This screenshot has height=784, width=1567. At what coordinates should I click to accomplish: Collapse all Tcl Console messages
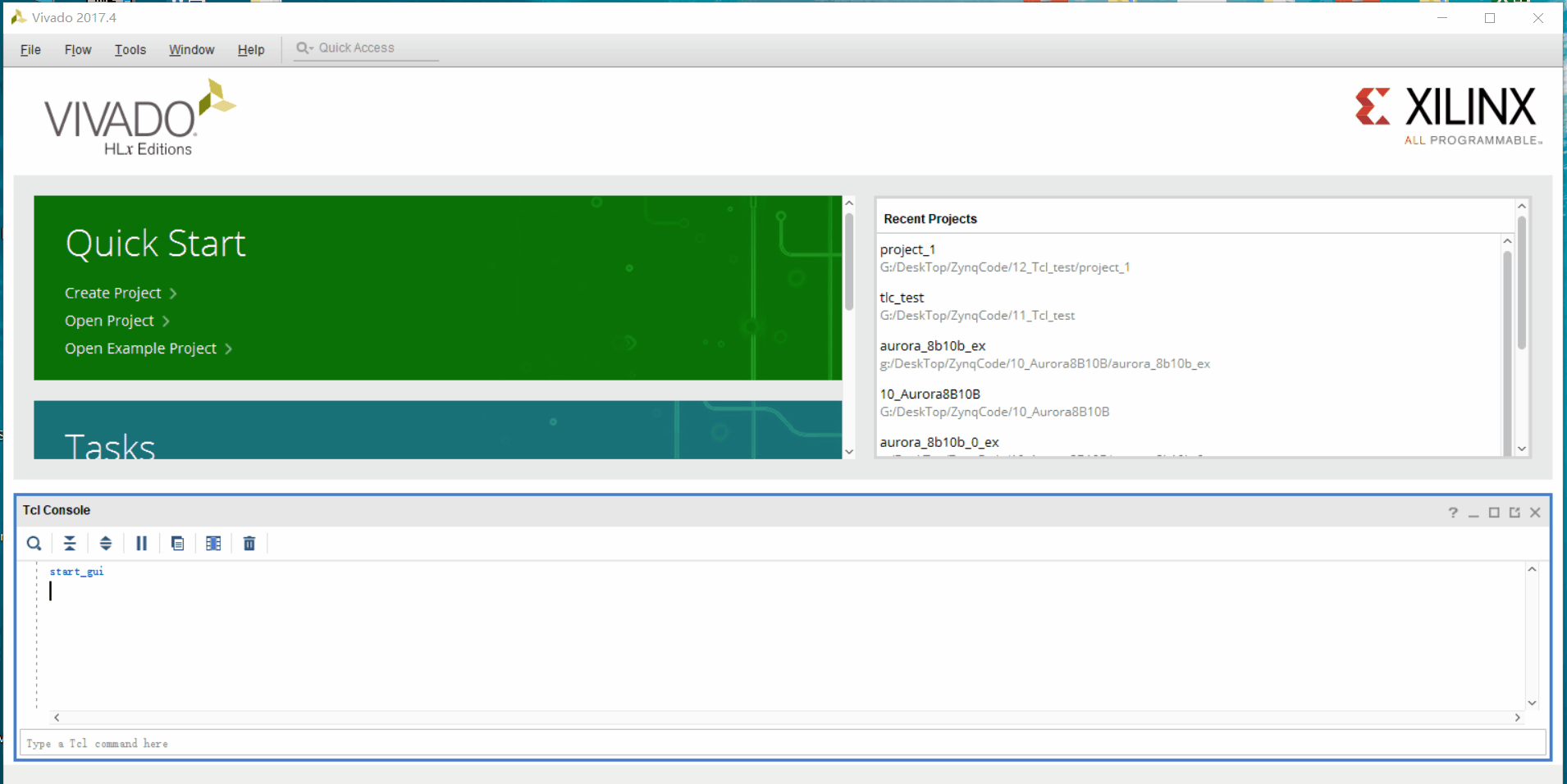(70, 543)
